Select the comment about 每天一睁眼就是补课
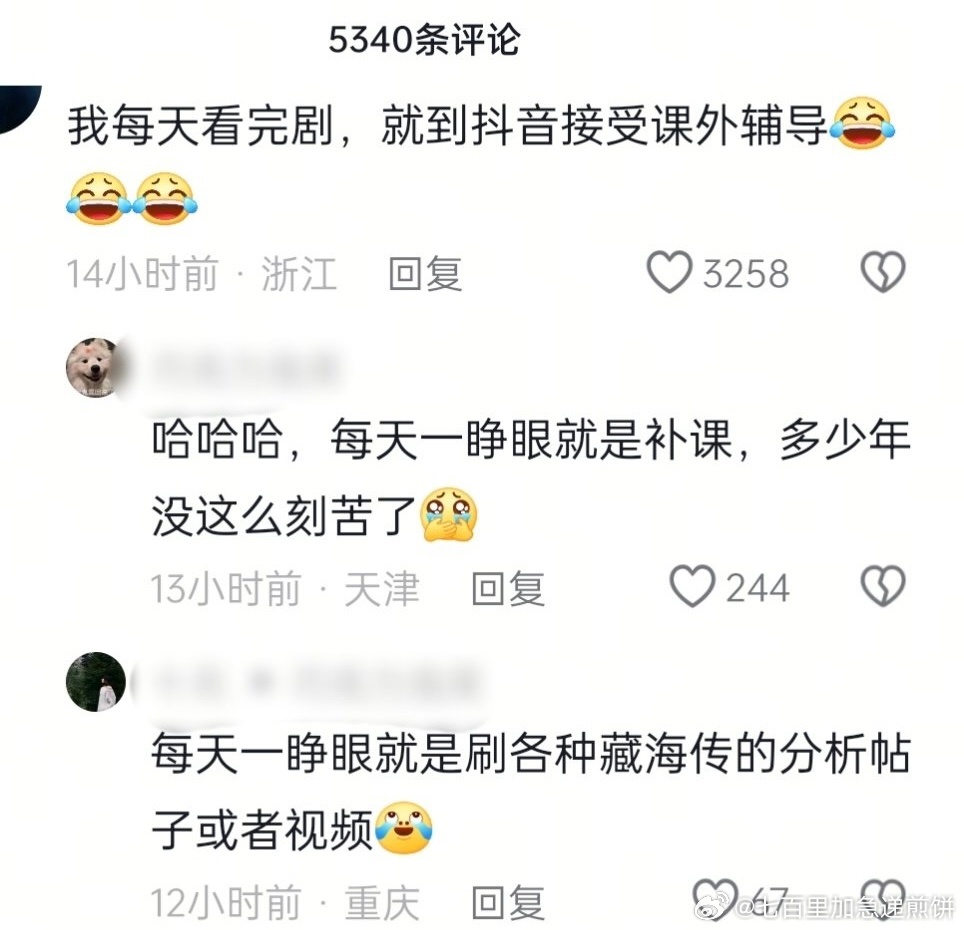The width and height of the screenshot is (964, 930). point(531,477)
